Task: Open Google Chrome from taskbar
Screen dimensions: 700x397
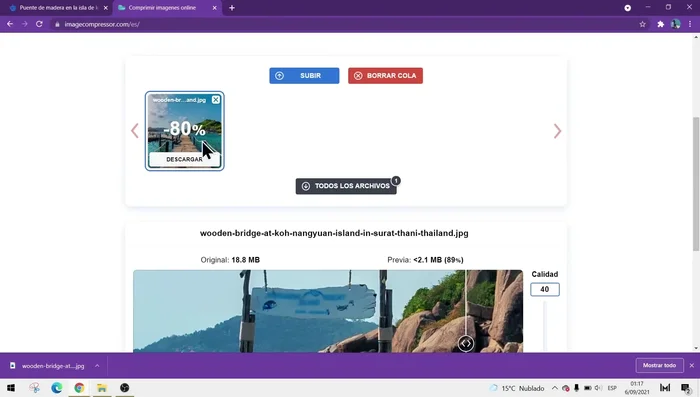Action: point(79,388)
